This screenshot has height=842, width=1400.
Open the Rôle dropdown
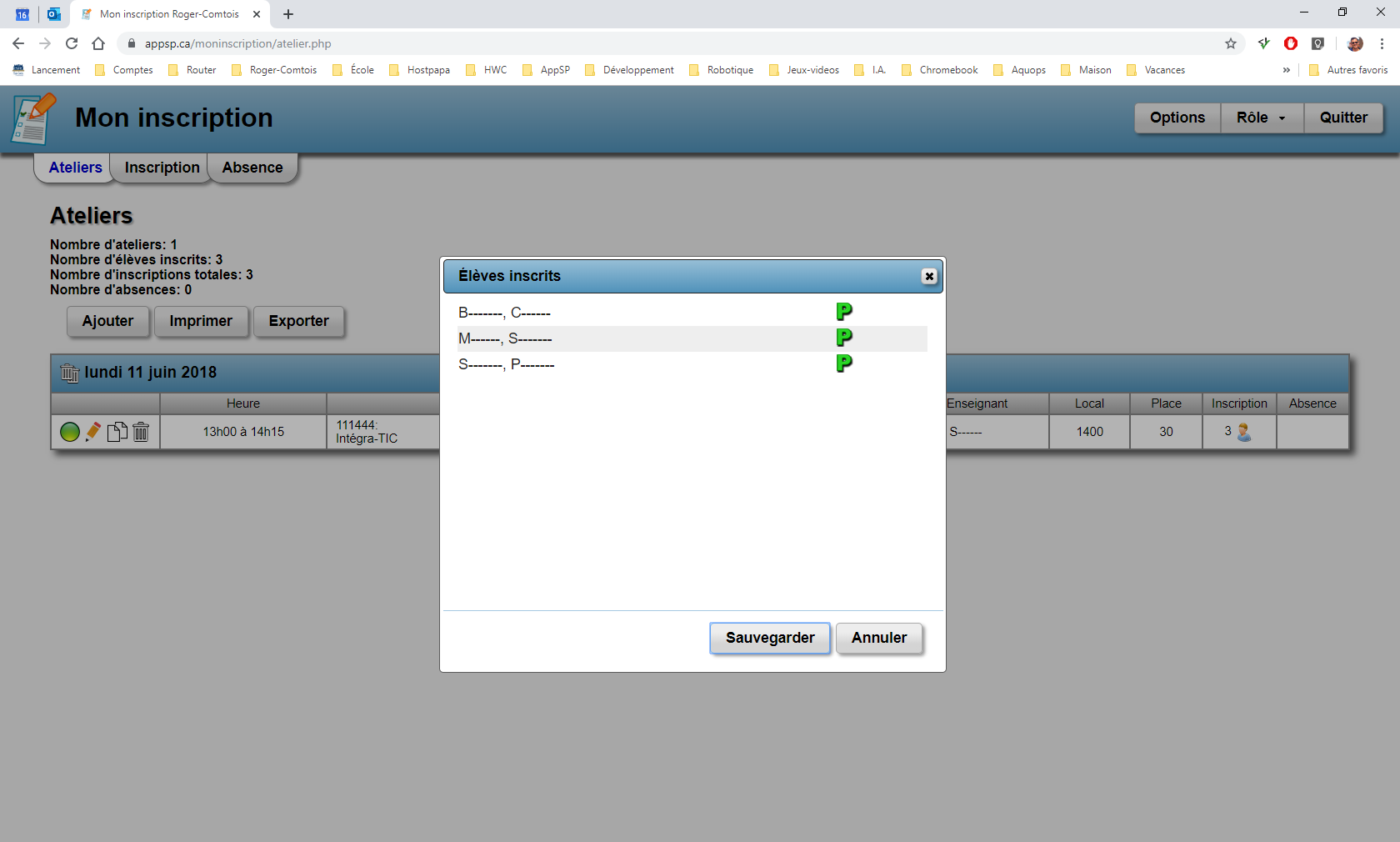coord(1261,118)
